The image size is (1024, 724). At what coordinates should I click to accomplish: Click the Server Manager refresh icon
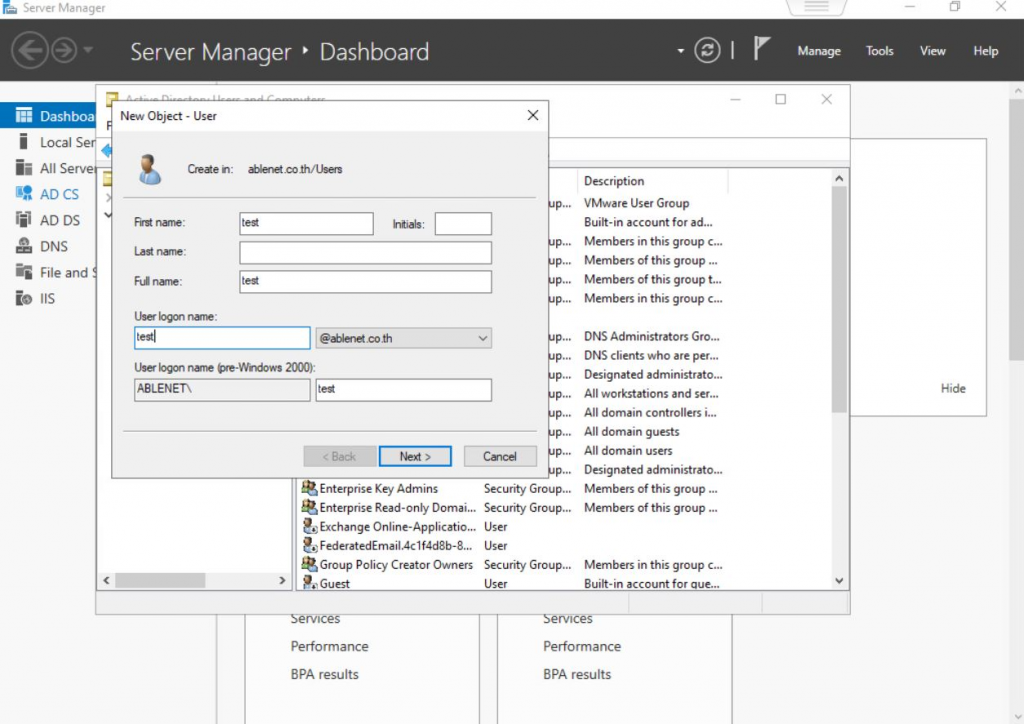pyautogui.click(x=707, y=51)
